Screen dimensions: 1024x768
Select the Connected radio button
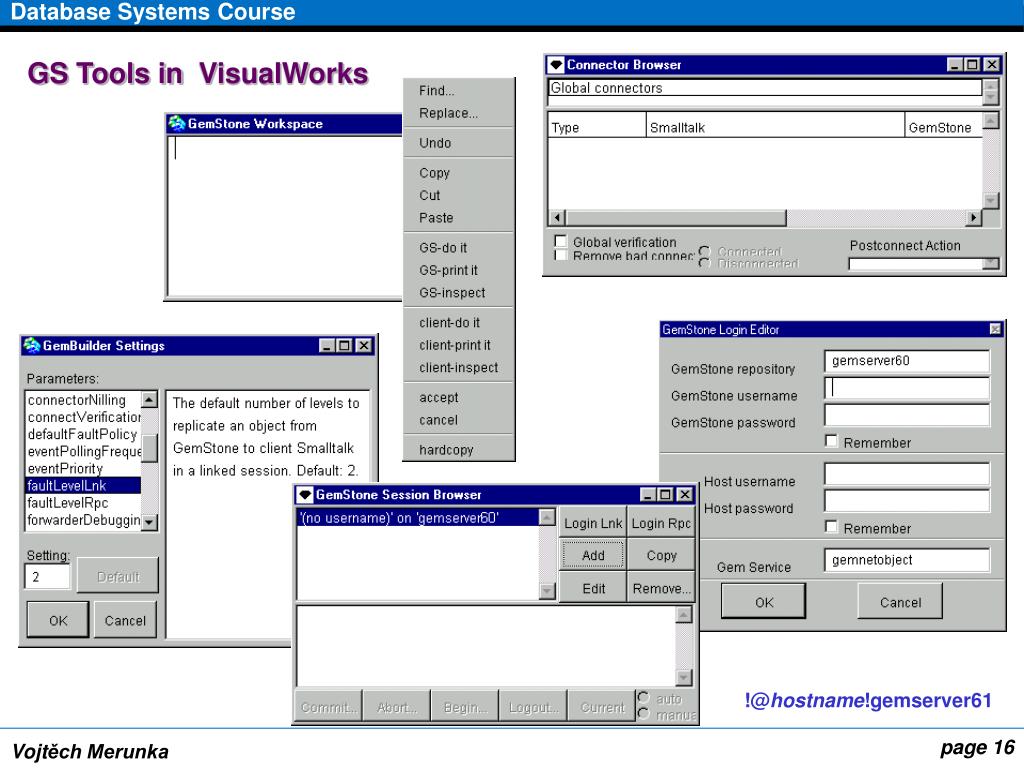pos(704,251)
